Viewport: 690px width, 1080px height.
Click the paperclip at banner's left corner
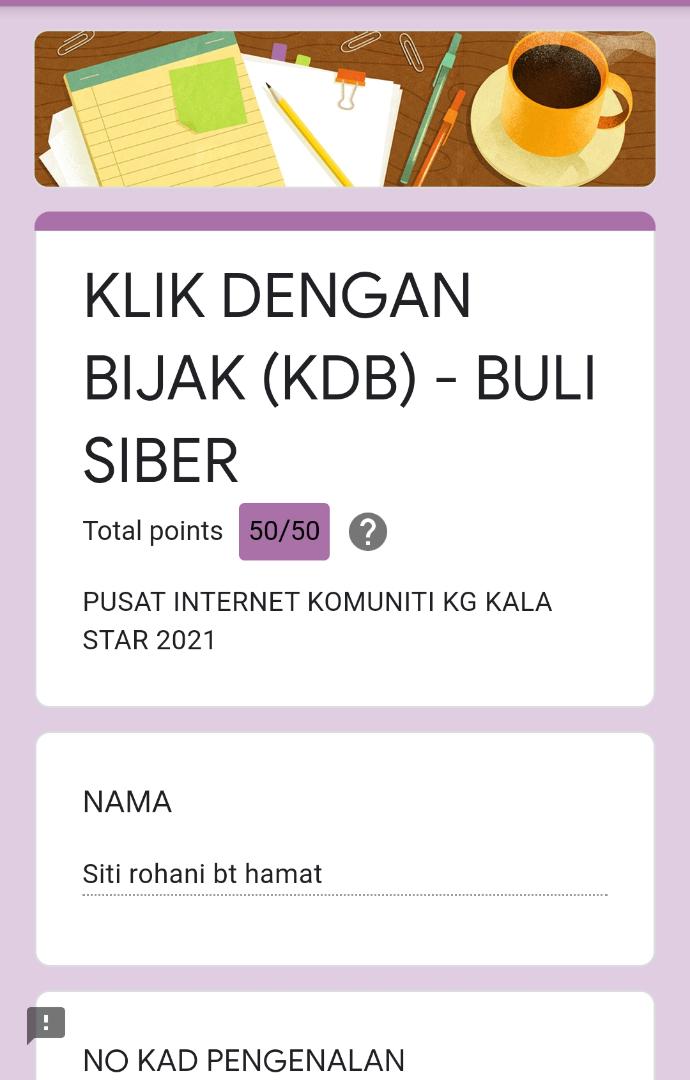[x=75, y=43]
